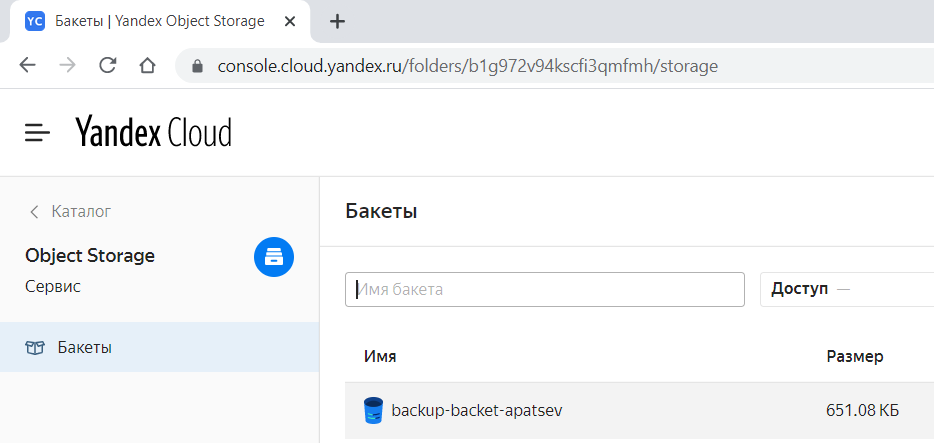Open the Доступ filter dropdown

(846, 289)
